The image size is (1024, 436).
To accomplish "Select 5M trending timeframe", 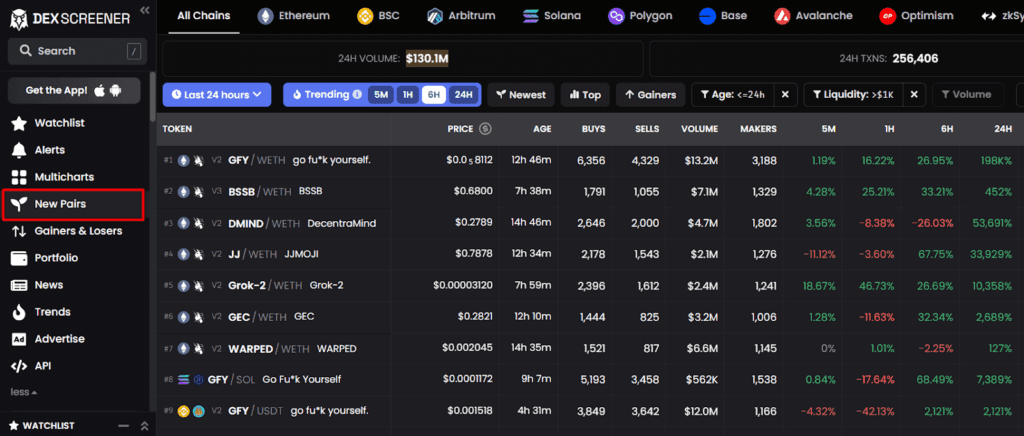I will tap(381, 95).
